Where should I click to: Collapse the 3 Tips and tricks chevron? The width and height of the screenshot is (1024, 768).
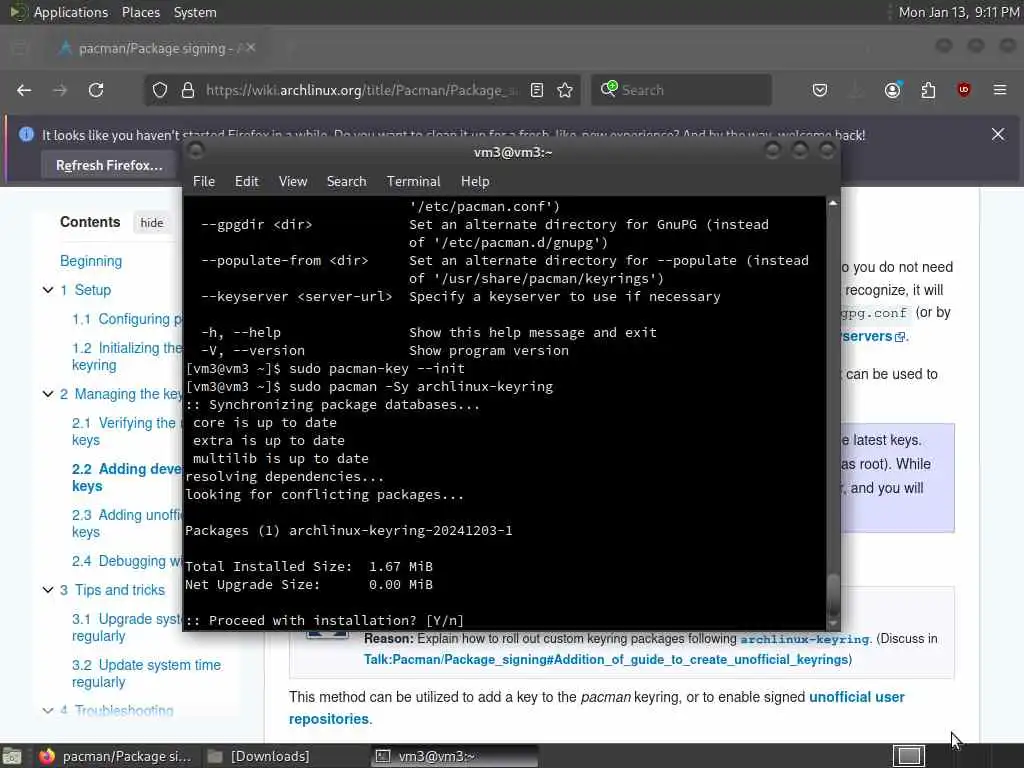tap(48, 590)
